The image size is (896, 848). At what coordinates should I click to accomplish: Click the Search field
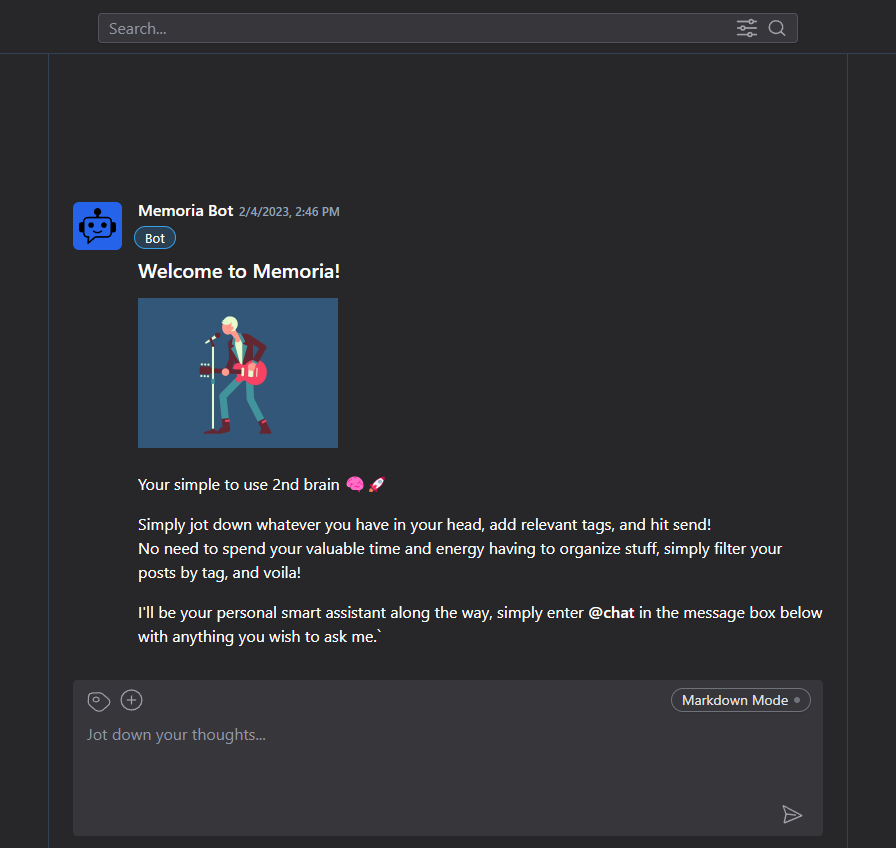click(x=417, y=28)
